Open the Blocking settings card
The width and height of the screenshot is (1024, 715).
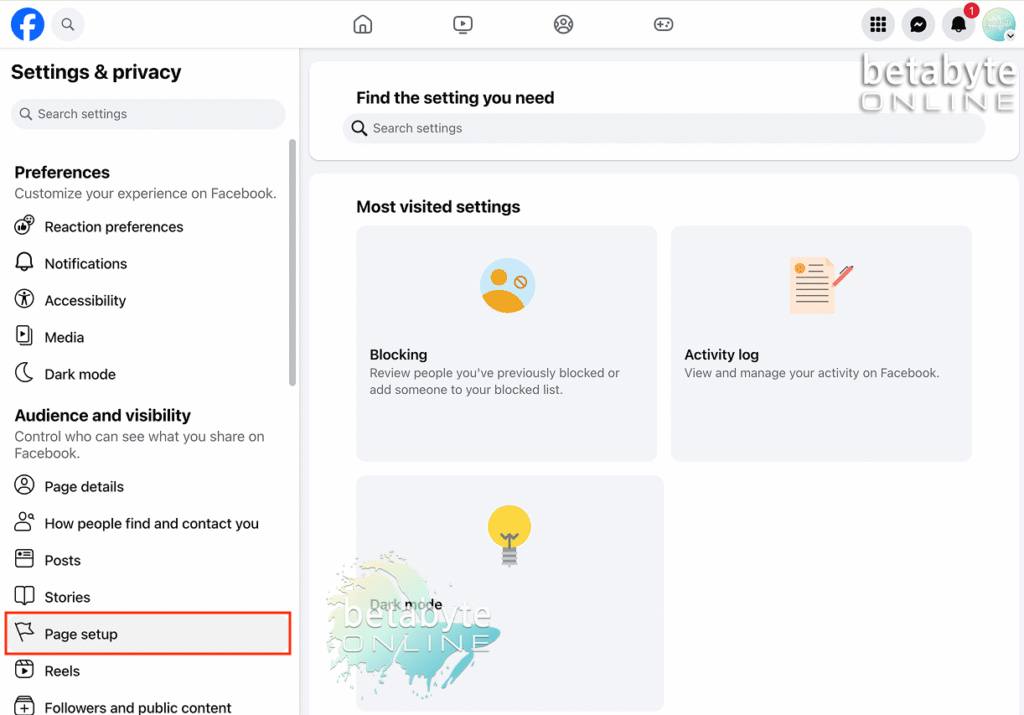click(x=506, y=343)
